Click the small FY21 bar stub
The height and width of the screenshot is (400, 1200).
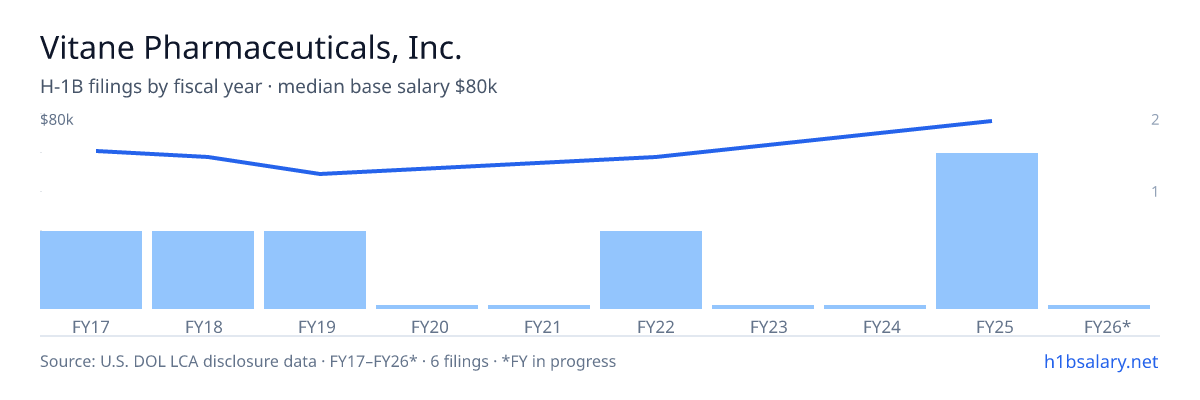click(x=539, y=307)
